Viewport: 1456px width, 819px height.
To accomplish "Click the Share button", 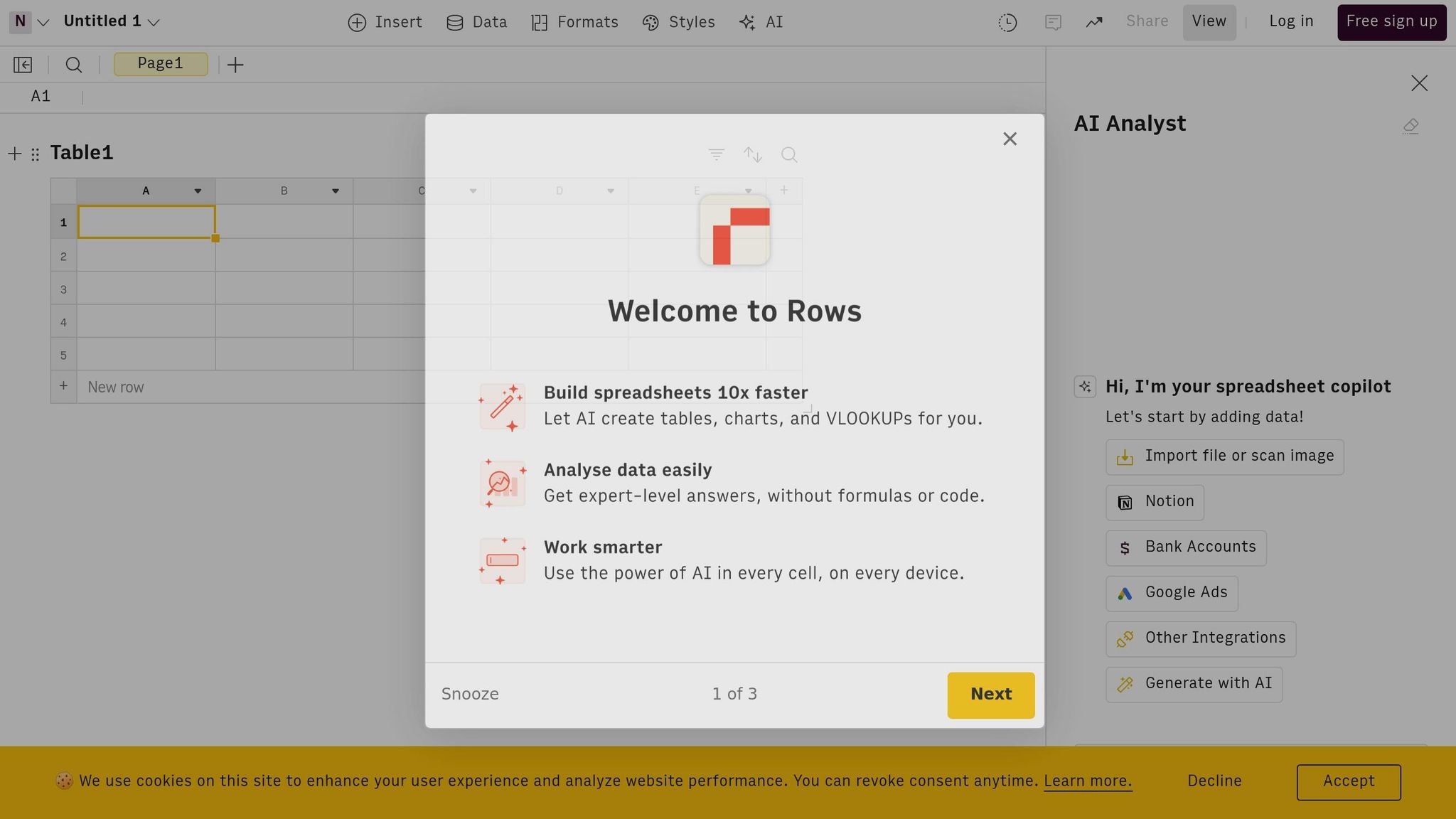I will tap(1147, 21).
